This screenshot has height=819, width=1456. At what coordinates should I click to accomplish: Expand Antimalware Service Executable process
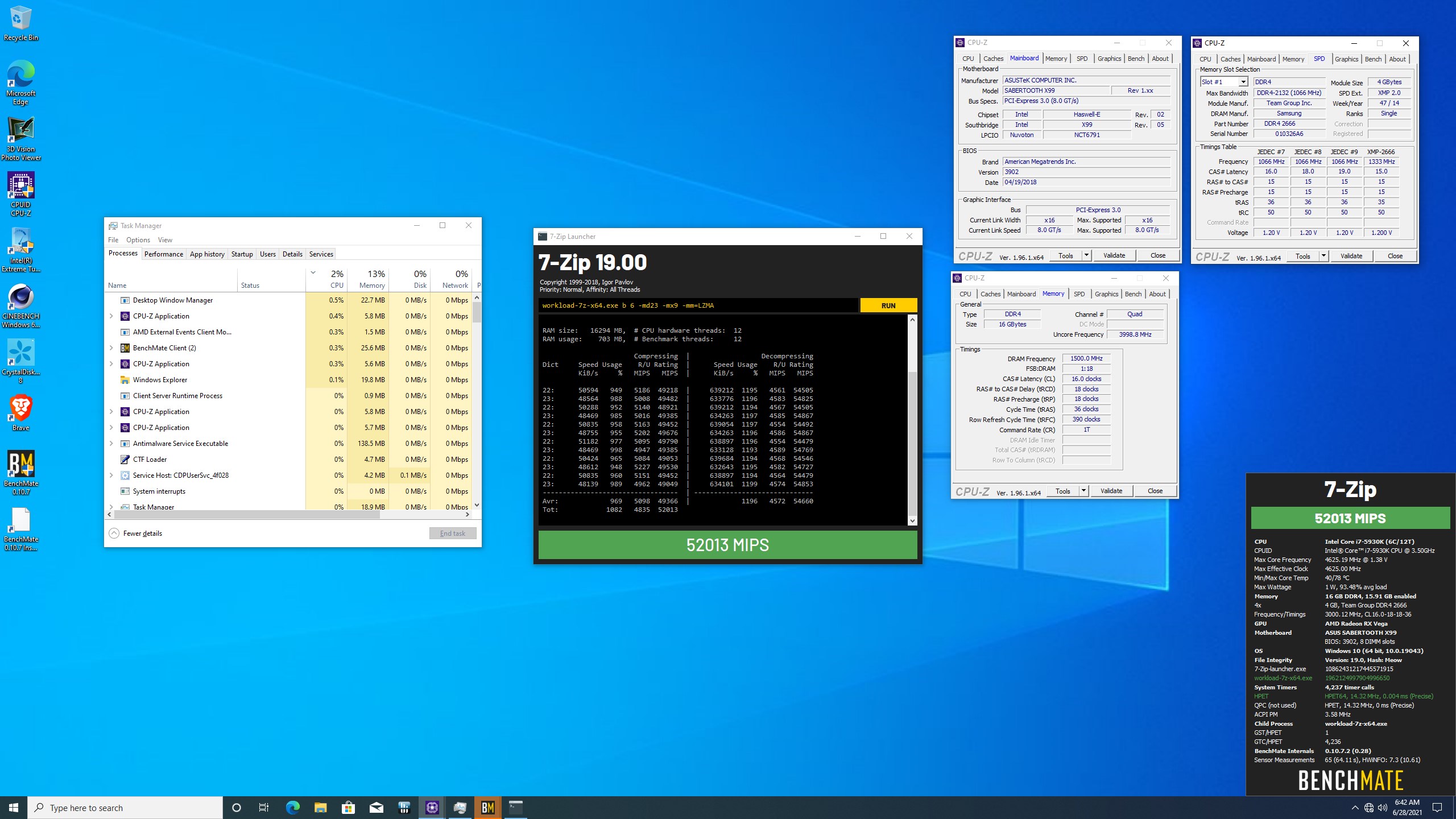pyautogui.click(x=111, y=444)
